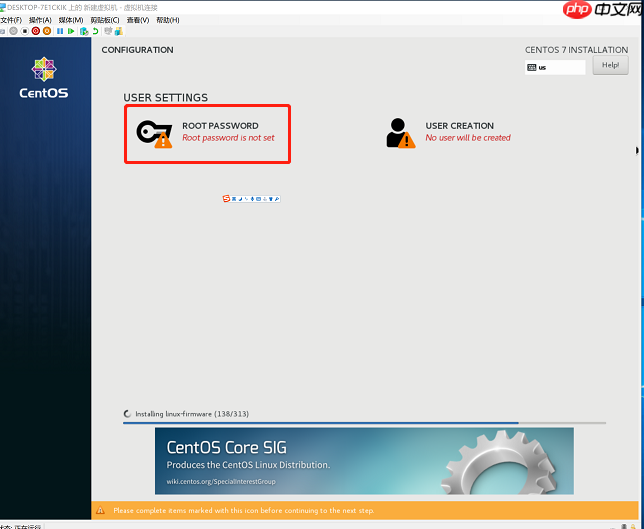
Task: Click the green Reset play icon in toolbar
Action: (x=71, y=31)
